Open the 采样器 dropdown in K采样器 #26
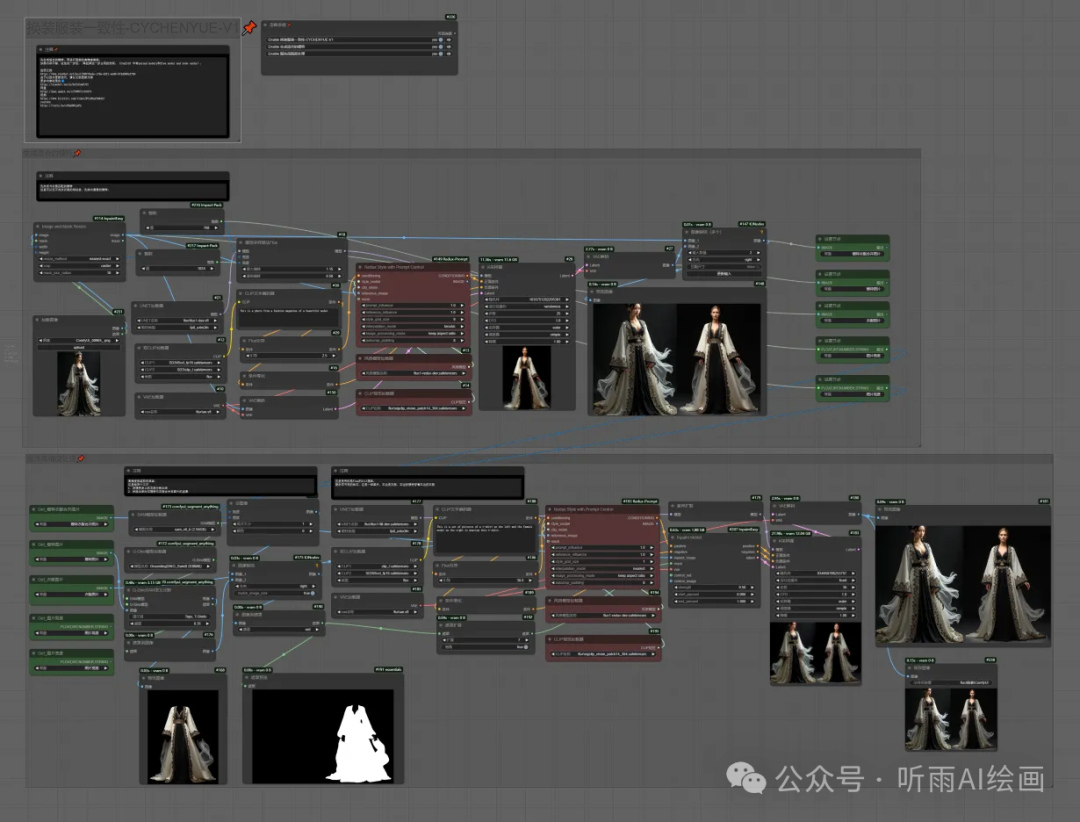 pyautogui.click(x=527, y=327)
